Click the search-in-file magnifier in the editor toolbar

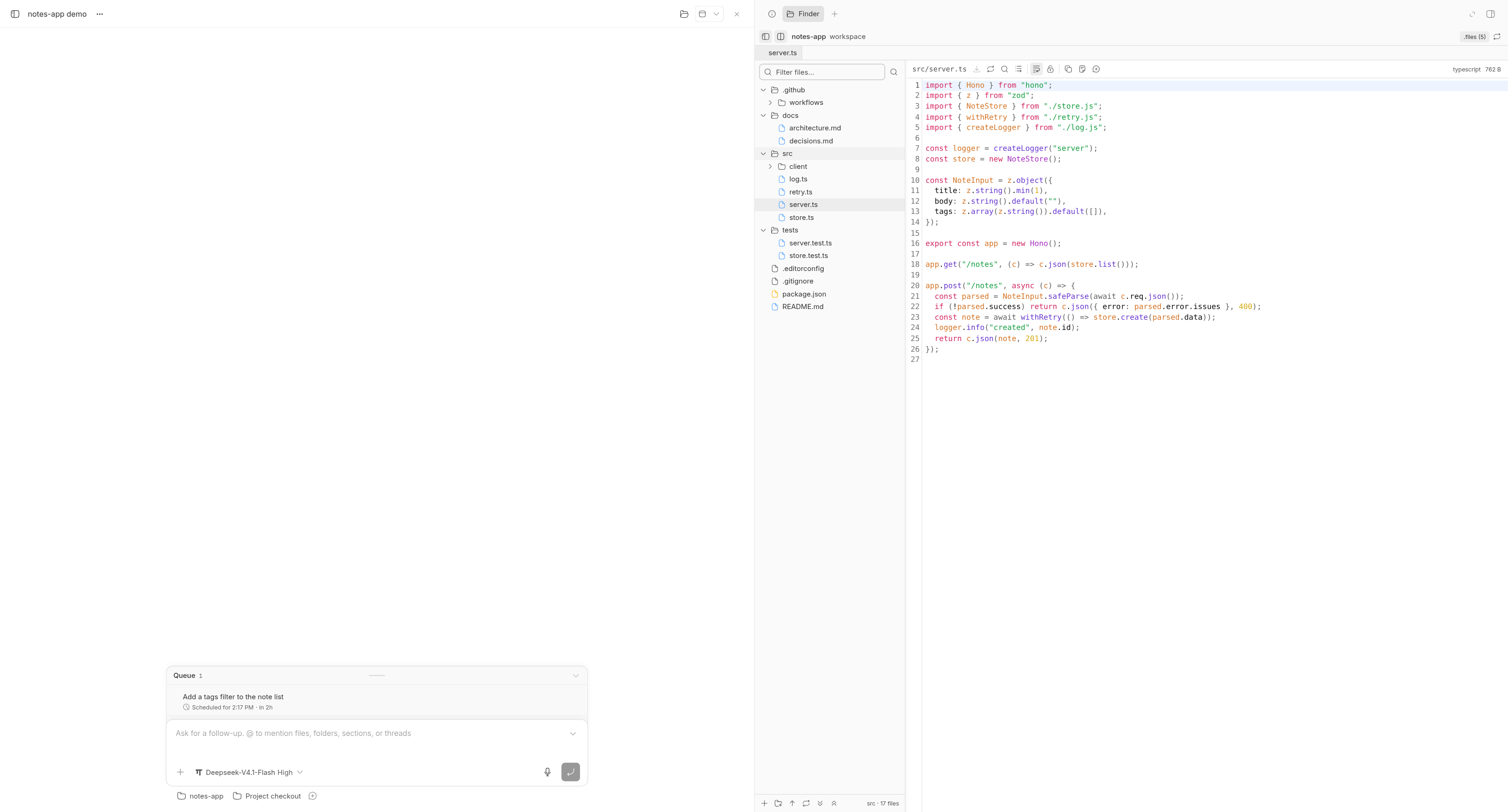[1005, 69]
